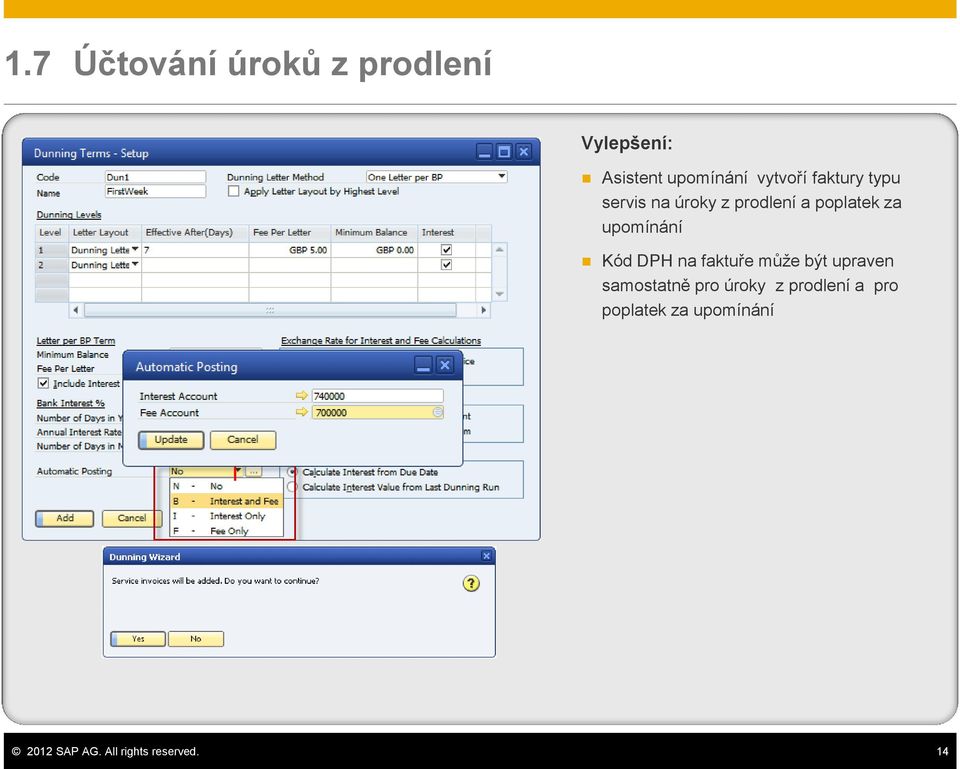Screen dimensions: 960x769
Task: Choose 'I - Interest Only' option
Action: [227, 516]
